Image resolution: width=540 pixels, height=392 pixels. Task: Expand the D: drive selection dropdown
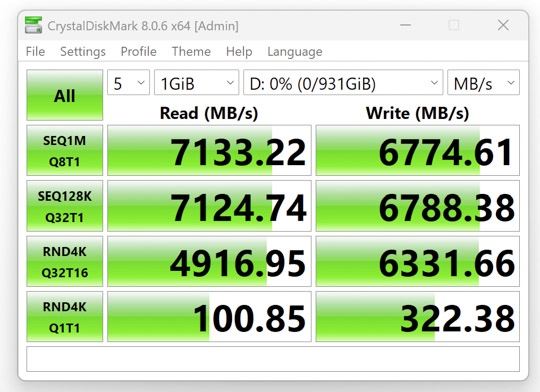coord(343,83)
